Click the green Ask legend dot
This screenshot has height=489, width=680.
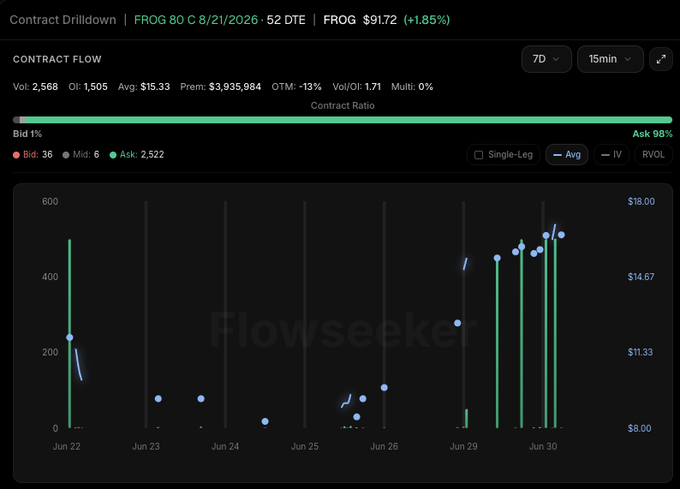click(113, 155)
